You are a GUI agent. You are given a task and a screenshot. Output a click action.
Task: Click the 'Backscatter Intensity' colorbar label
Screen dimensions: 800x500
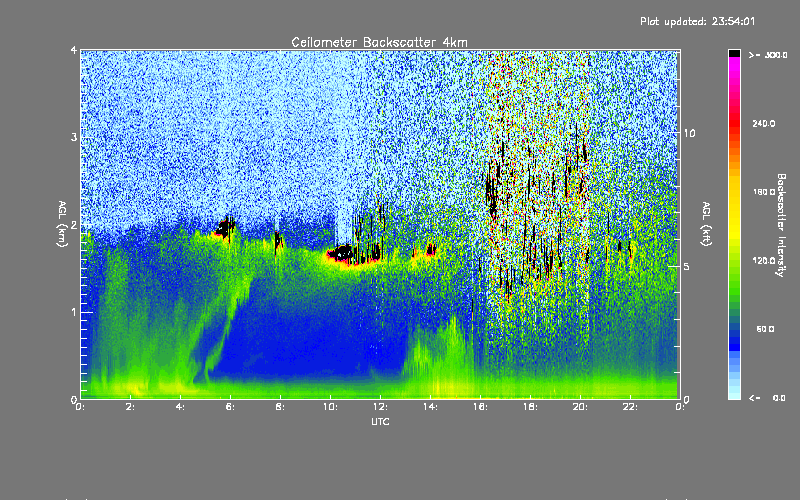781,225
